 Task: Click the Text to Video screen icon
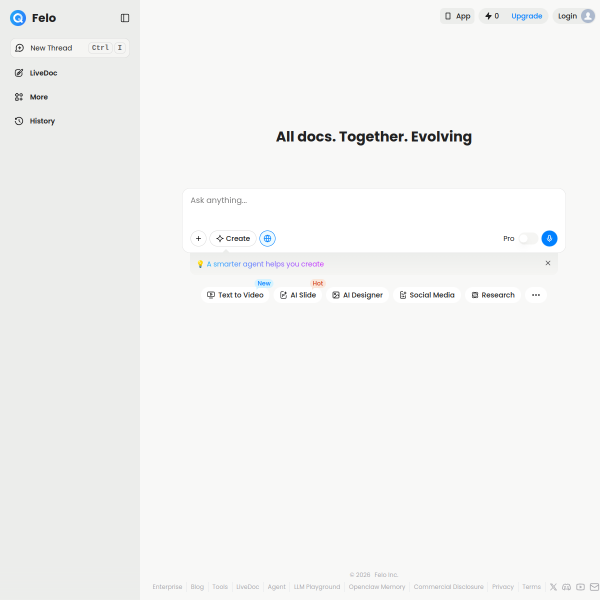pos(210,295)
